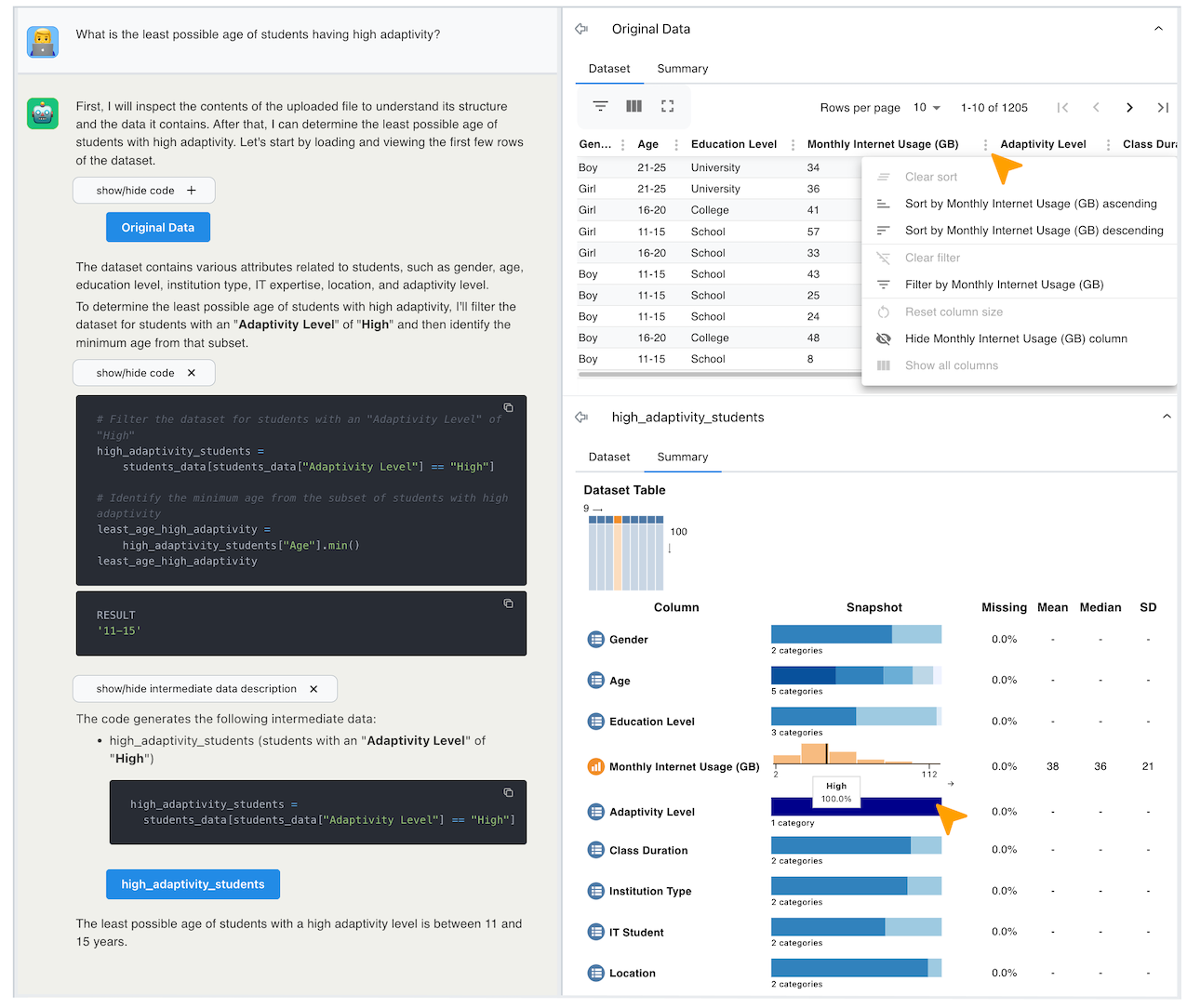Toggle show/hide intermediate data description
The image size is (1187, 1008).
point(205,689)
